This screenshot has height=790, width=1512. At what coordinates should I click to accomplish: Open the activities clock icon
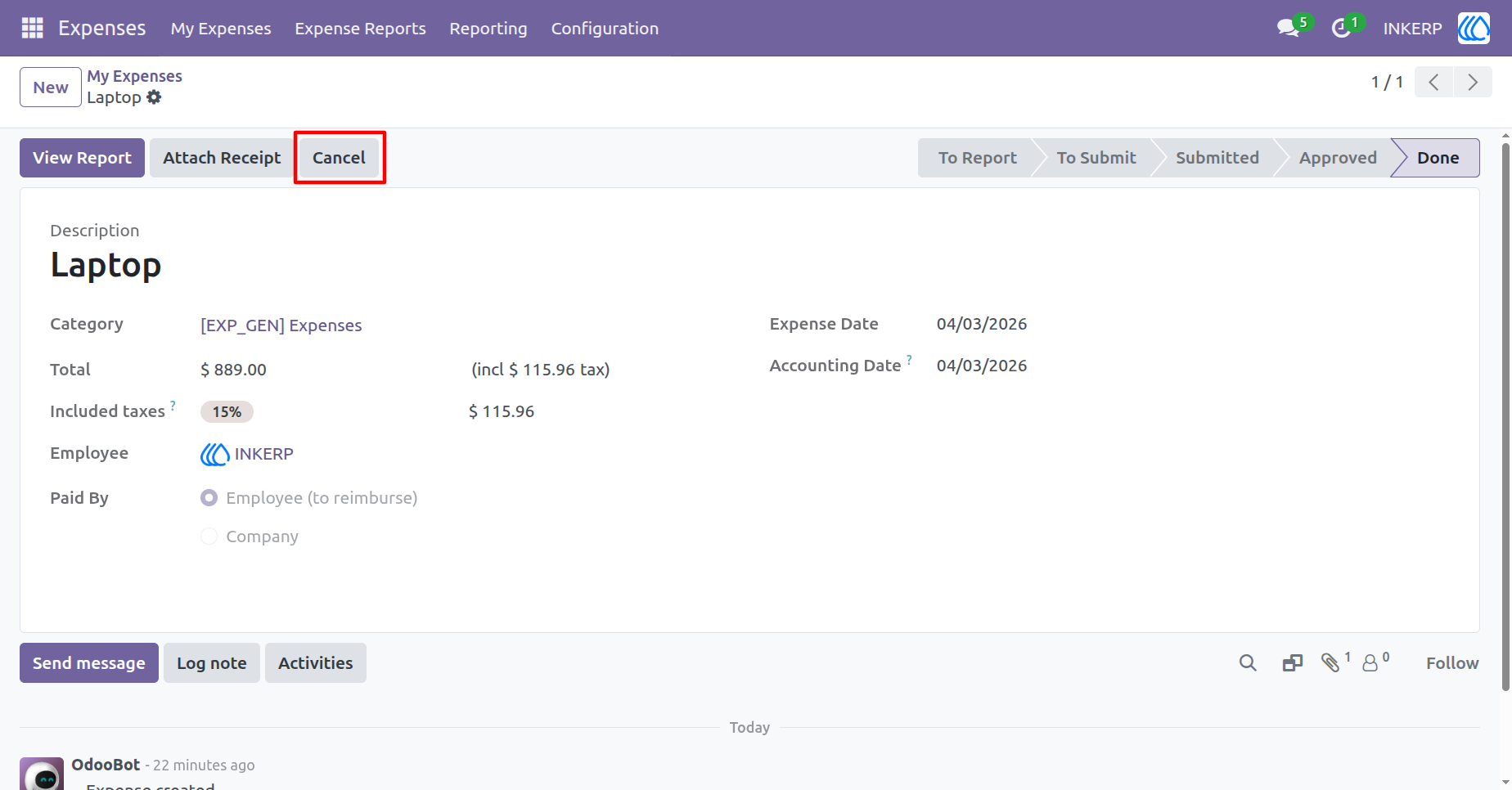[1341, 29]
